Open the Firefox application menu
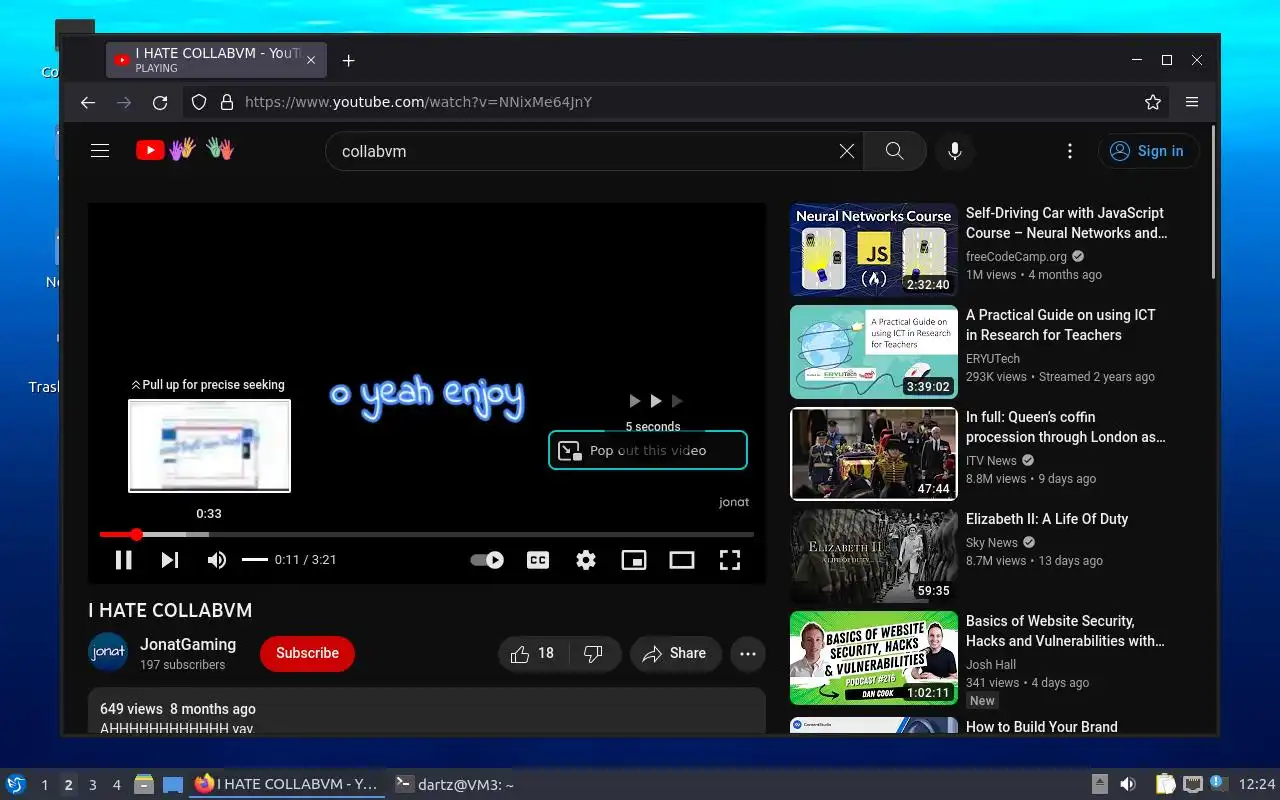The width and height of the screenshot is (1280, 800). coord(1192,102)
